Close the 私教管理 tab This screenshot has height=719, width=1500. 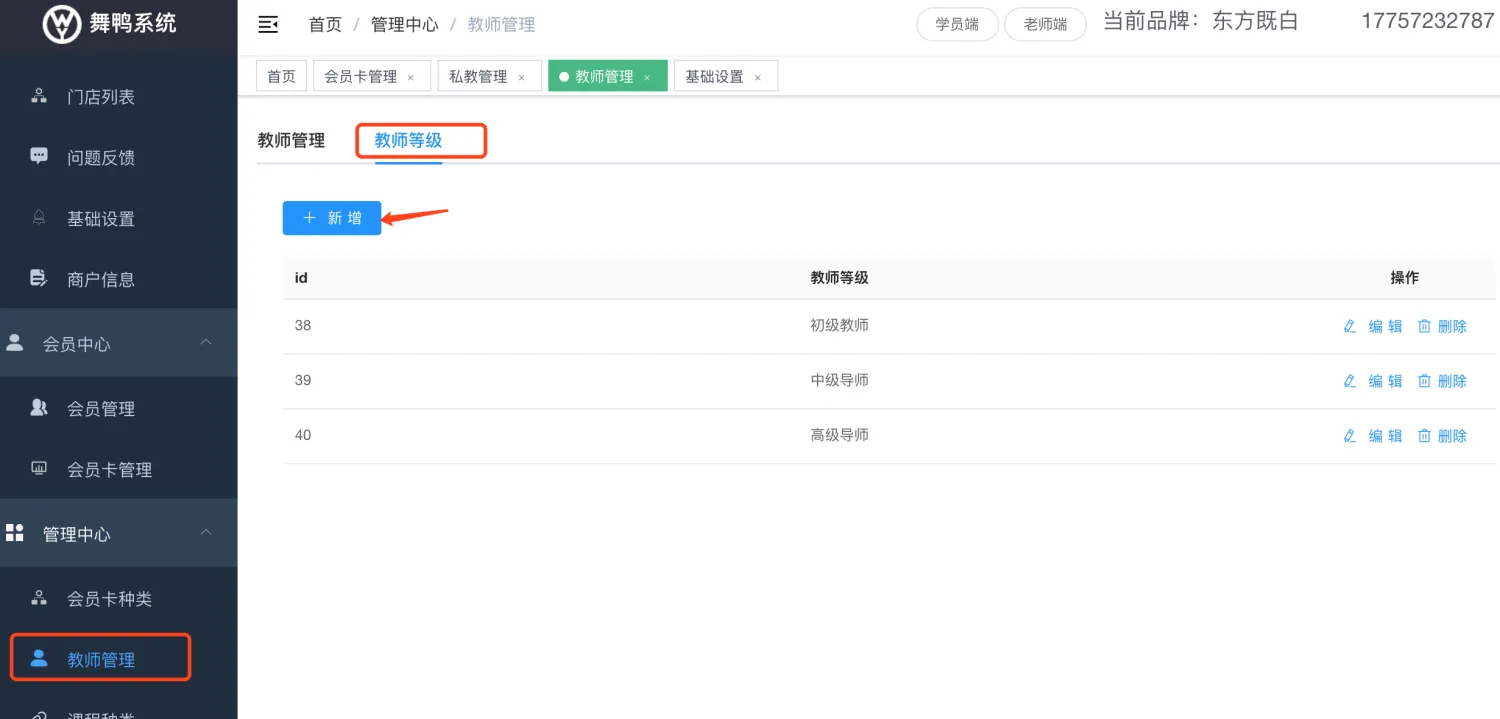coord(521,78)
